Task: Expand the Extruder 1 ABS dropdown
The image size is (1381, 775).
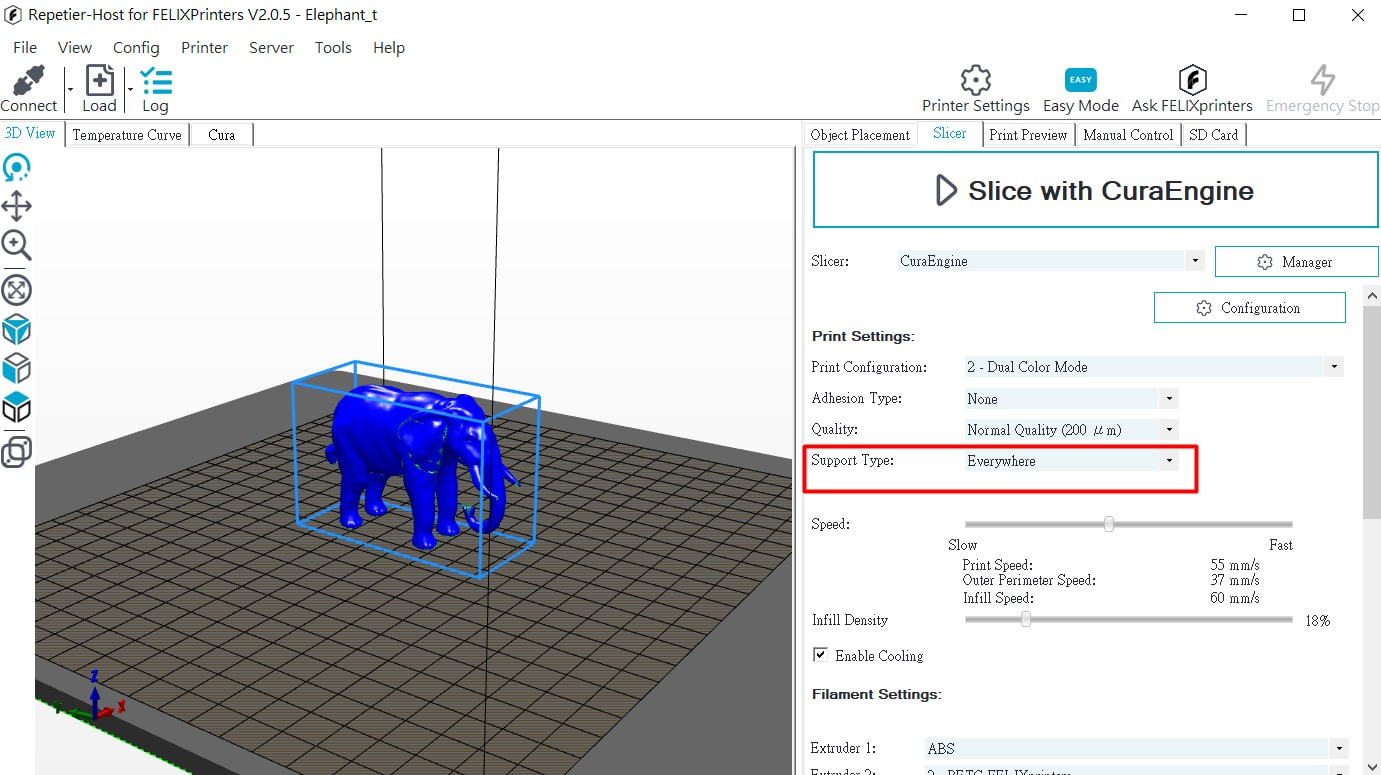Action: (x=1338, y=748)
